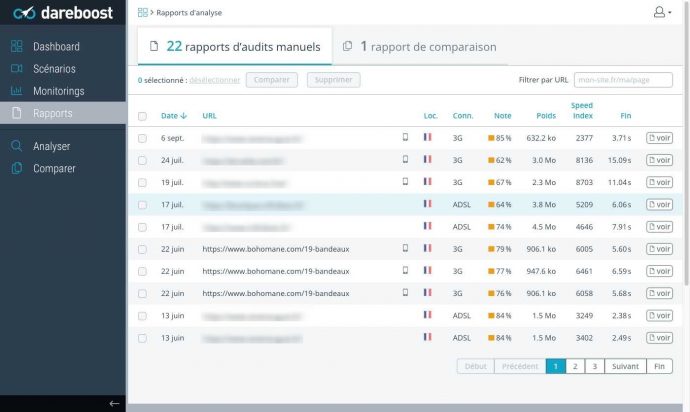Viewport: 690px width, 412px height.
Task: Sort by Note column header
Action: tap(502, 116)
